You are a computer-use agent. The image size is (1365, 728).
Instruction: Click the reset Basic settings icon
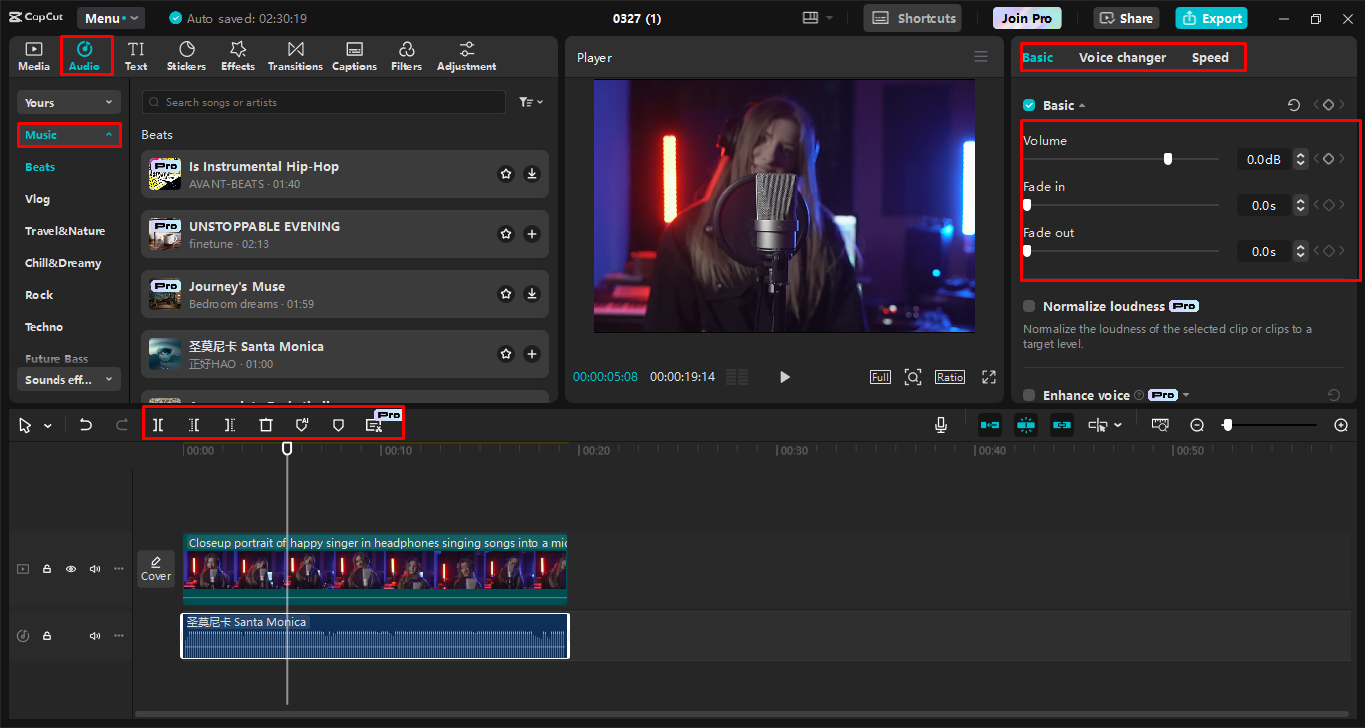pyautogui.click(x=1294, y=105)
